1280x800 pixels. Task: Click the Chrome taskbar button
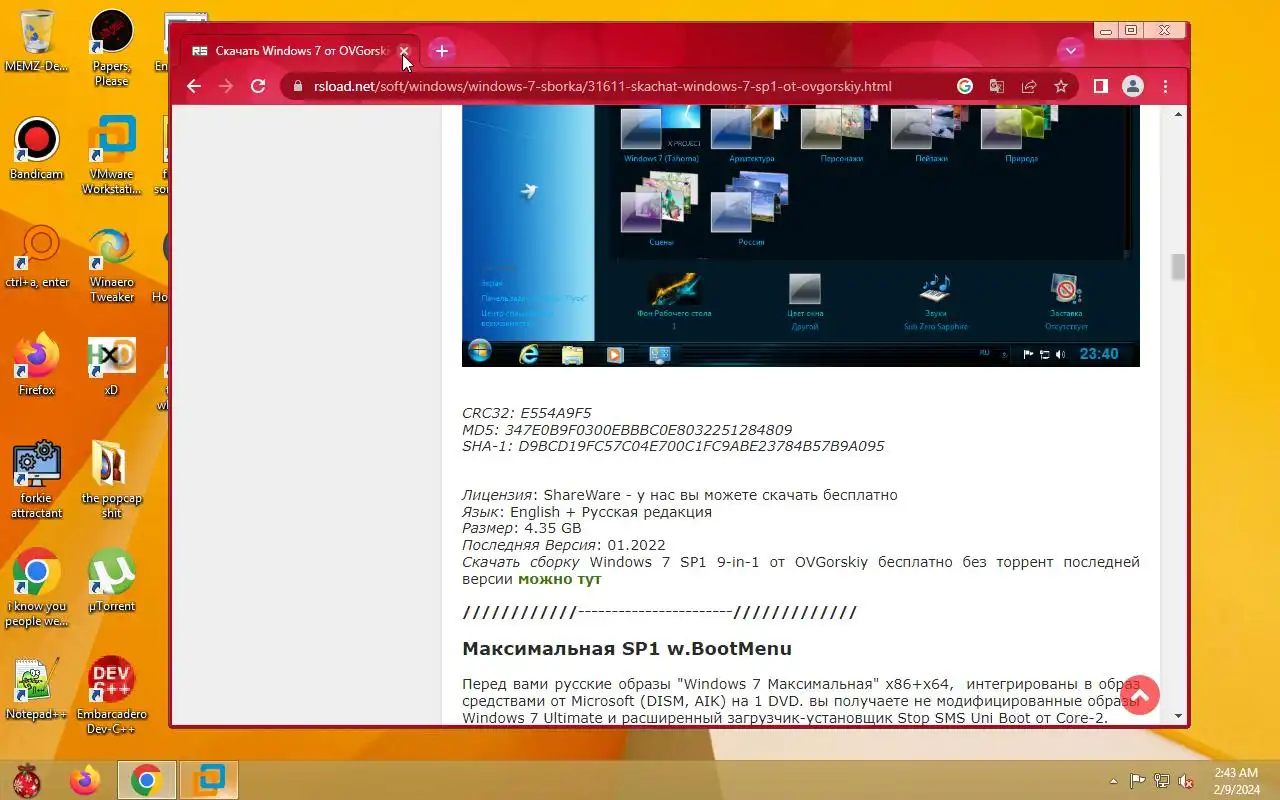click(147, 780)
